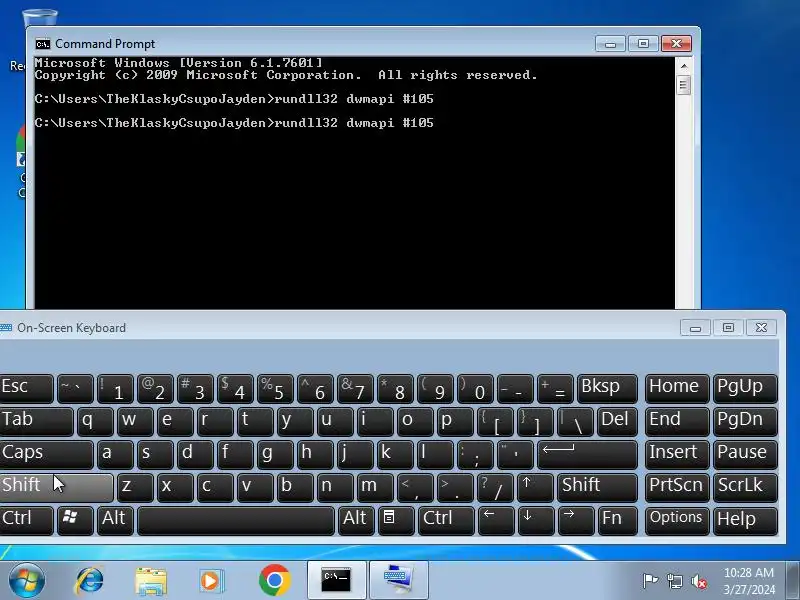Minimize the On-Screen Keyboard window
Viewport: 800px width, 600px height.
[x=695, y=328]
